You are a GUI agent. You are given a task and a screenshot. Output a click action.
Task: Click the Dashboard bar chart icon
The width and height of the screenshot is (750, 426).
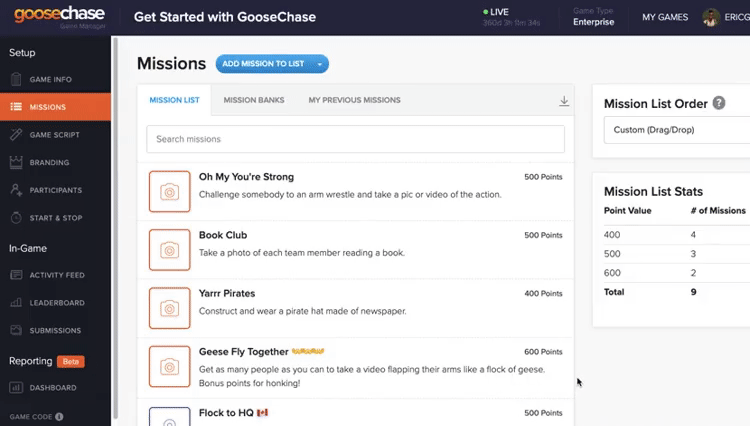pyautogui.click(x=16, y=387)
